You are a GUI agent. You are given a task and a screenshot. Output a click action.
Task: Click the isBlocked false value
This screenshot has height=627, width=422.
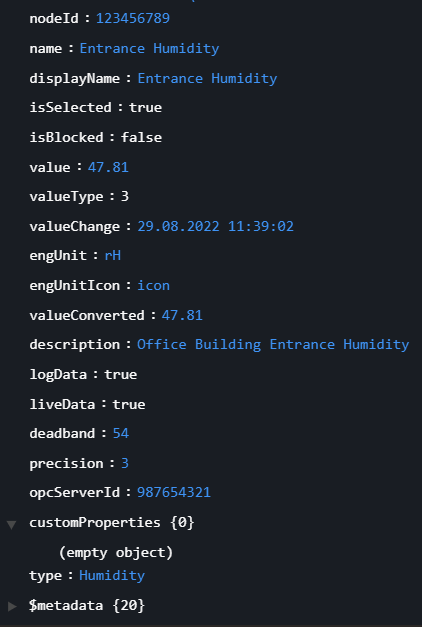141,137
